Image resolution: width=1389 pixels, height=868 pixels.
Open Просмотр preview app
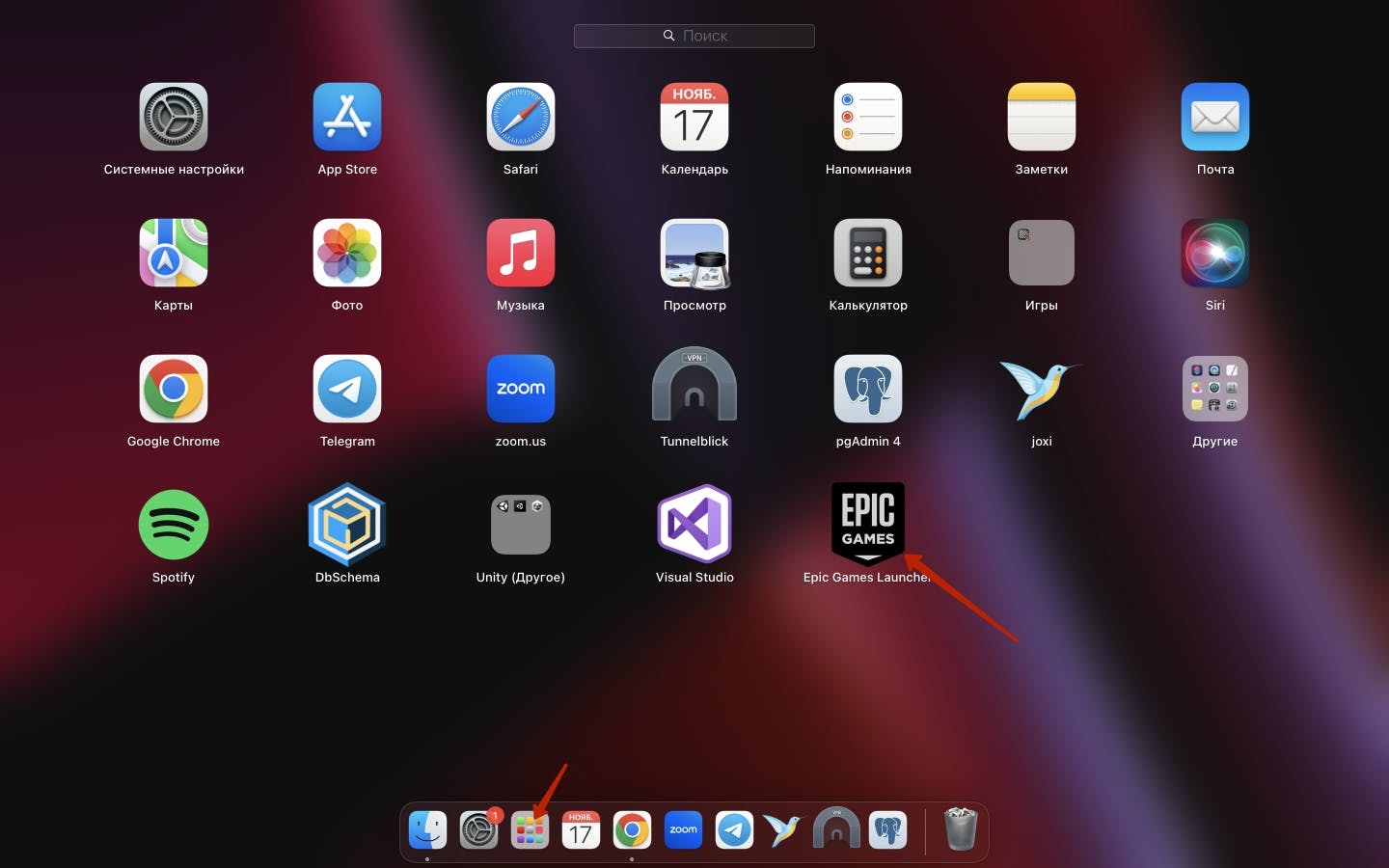pyautogui.click(x=694, y=253)
